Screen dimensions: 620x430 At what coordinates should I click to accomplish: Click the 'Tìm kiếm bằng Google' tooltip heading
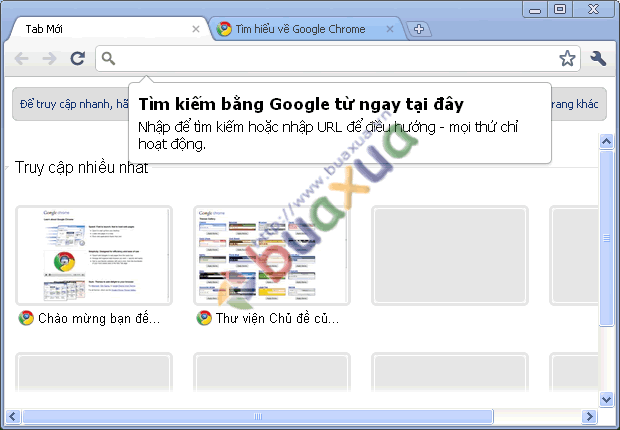(x=301, y=104)
